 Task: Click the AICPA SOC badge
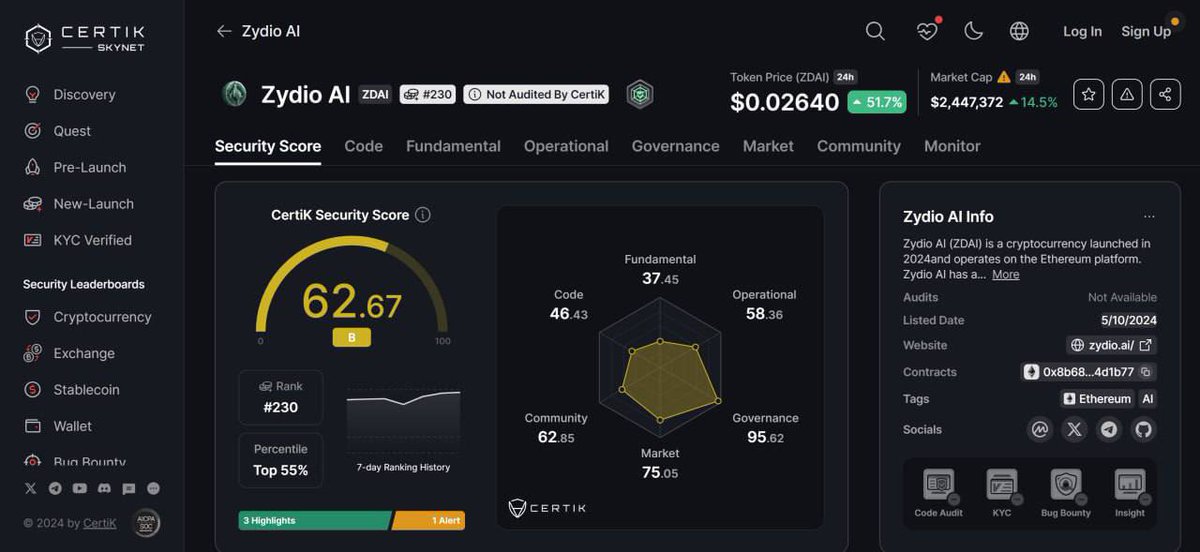pos(146,523)
